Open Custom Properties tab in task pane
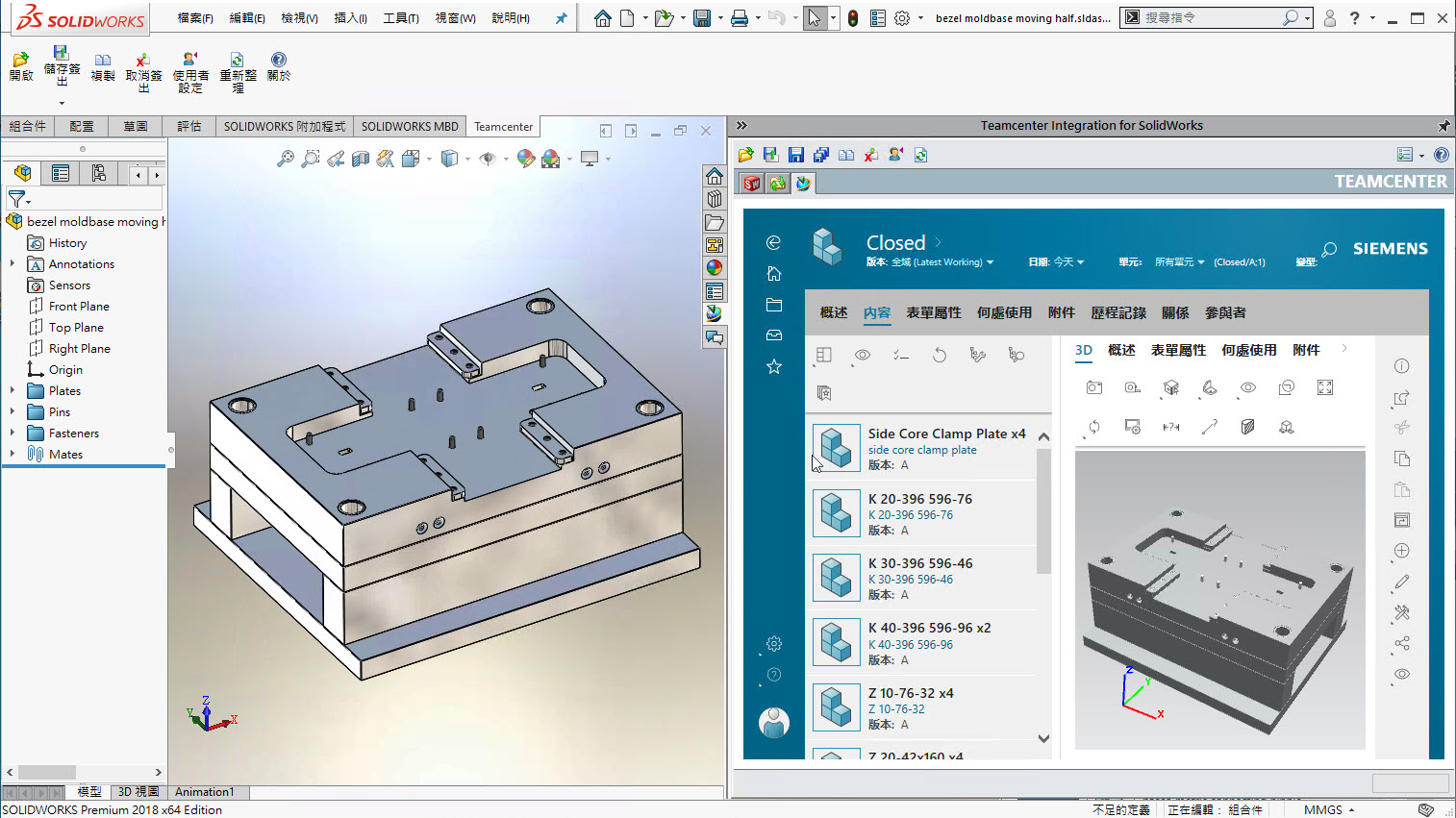Viewport: 1456px width, 818px height. [x=715, y=291]
